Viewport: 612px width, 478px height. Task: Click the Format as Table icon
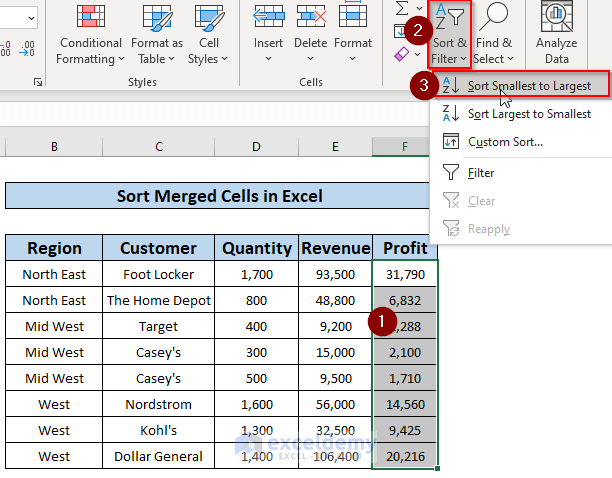156,18
